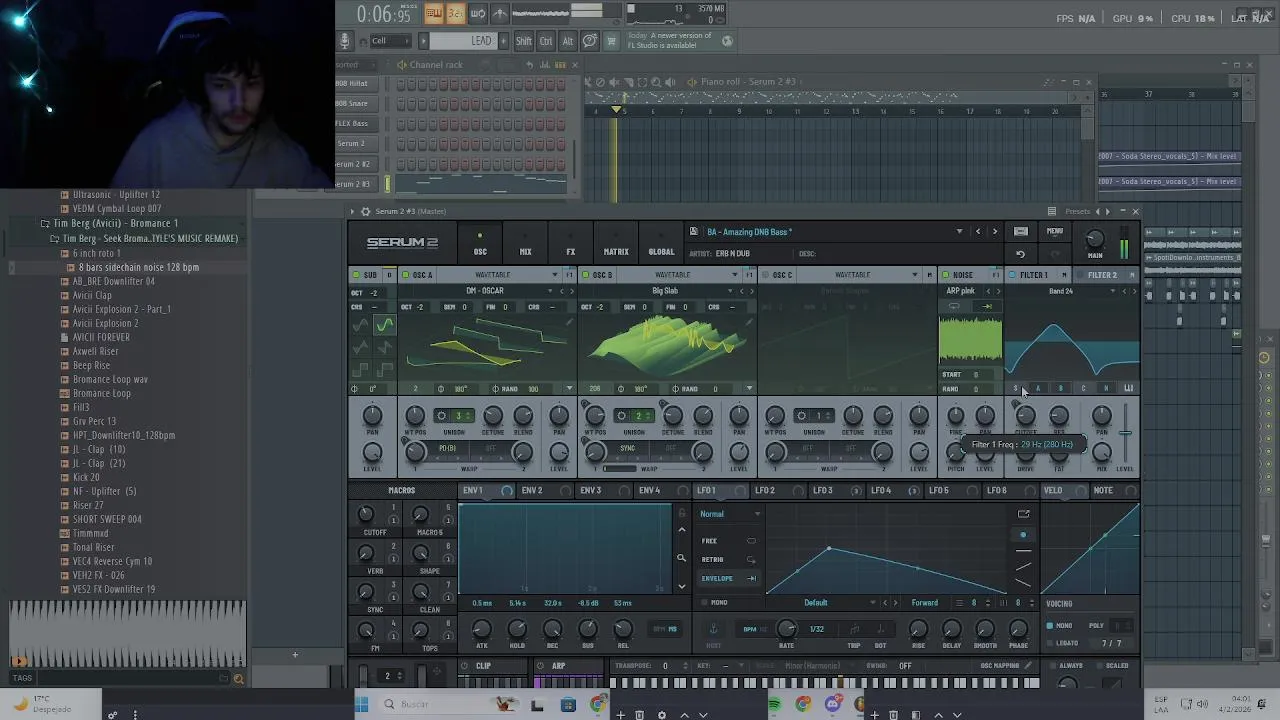Click the FL Studio Shift button

coord(524,41)
